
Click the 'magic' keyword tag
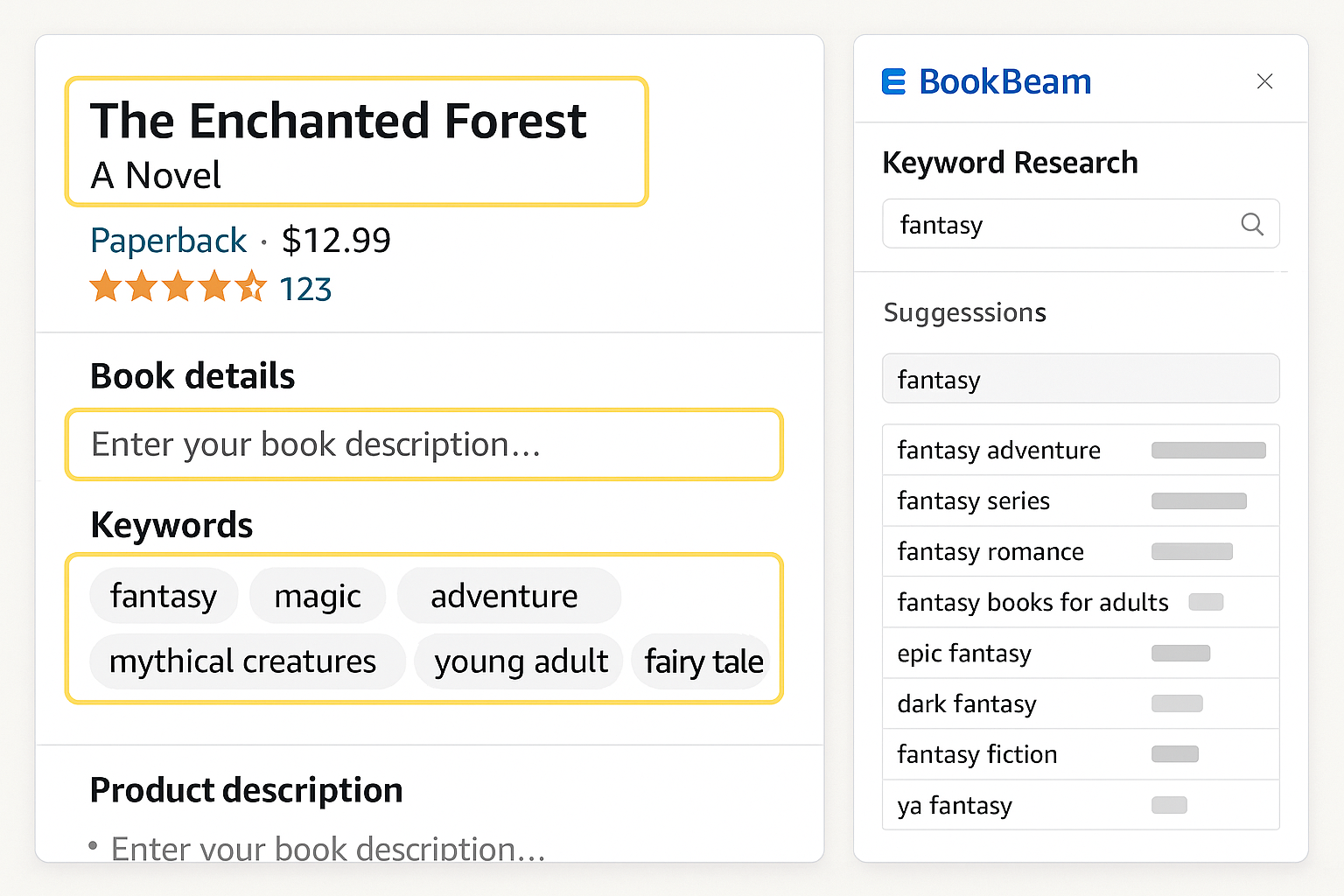pyautogui.click(x=317, y=596)
